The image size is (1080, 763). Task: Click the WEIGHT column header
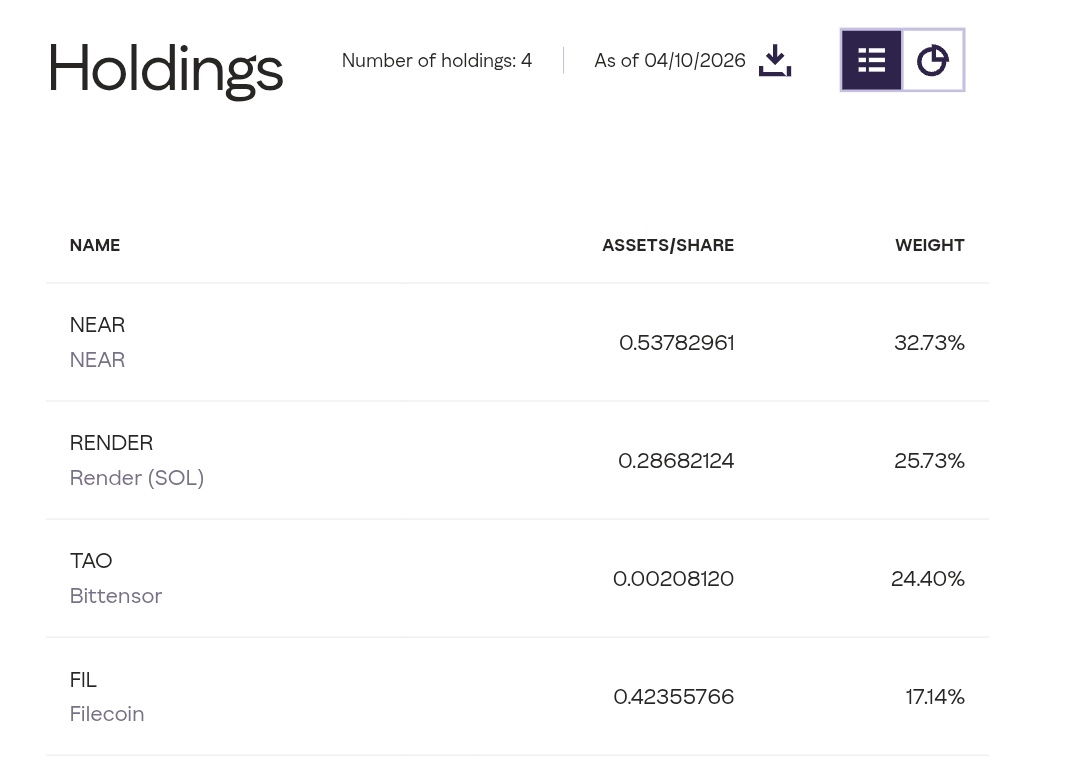pyautogui.click(x=929, y=245)
